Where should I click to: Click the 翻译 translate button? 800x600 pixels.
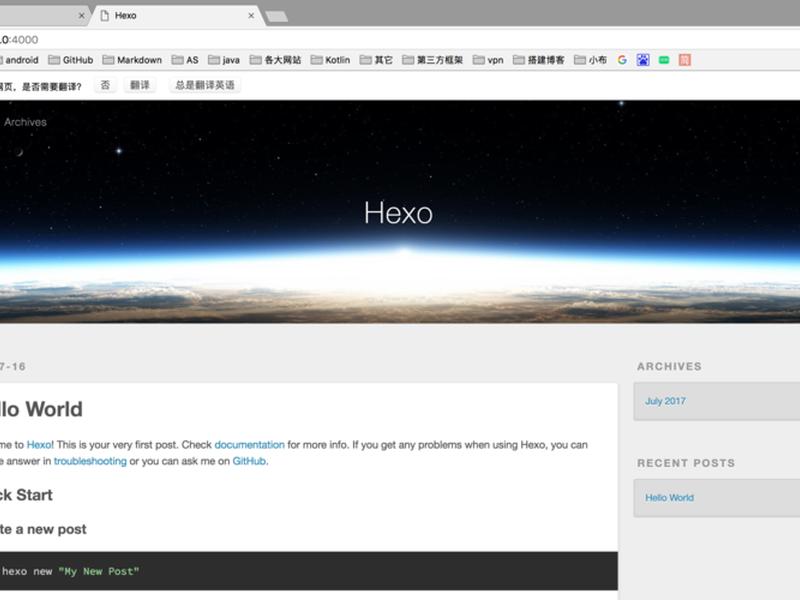tap(140, 85)
